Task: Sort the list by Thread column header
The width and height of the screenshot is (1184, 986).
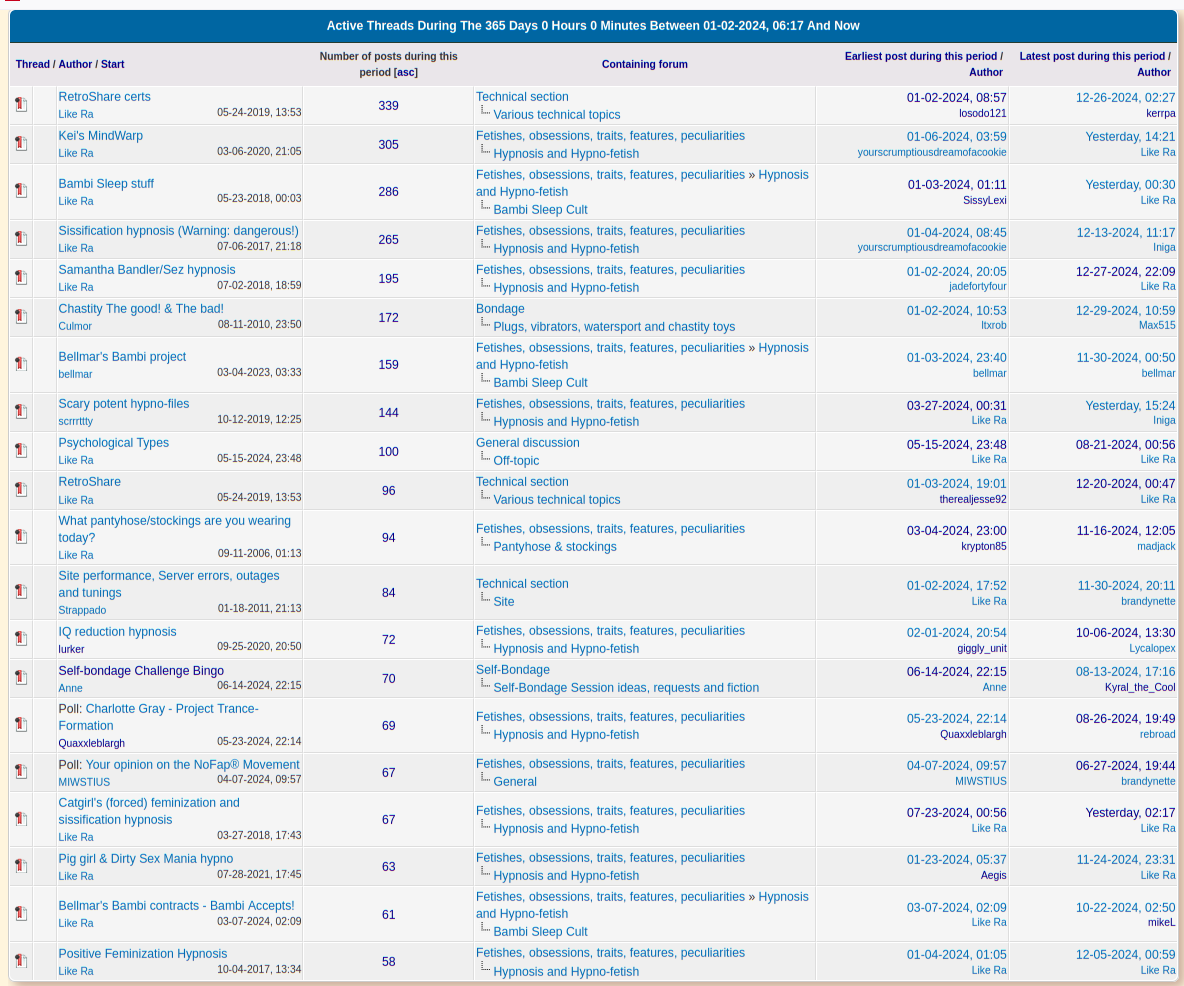Action: (32, 64)
